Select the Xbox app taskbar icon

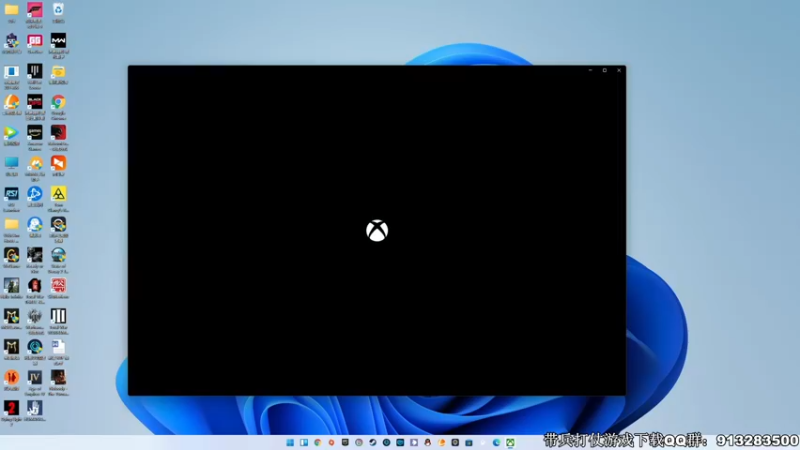510,442
